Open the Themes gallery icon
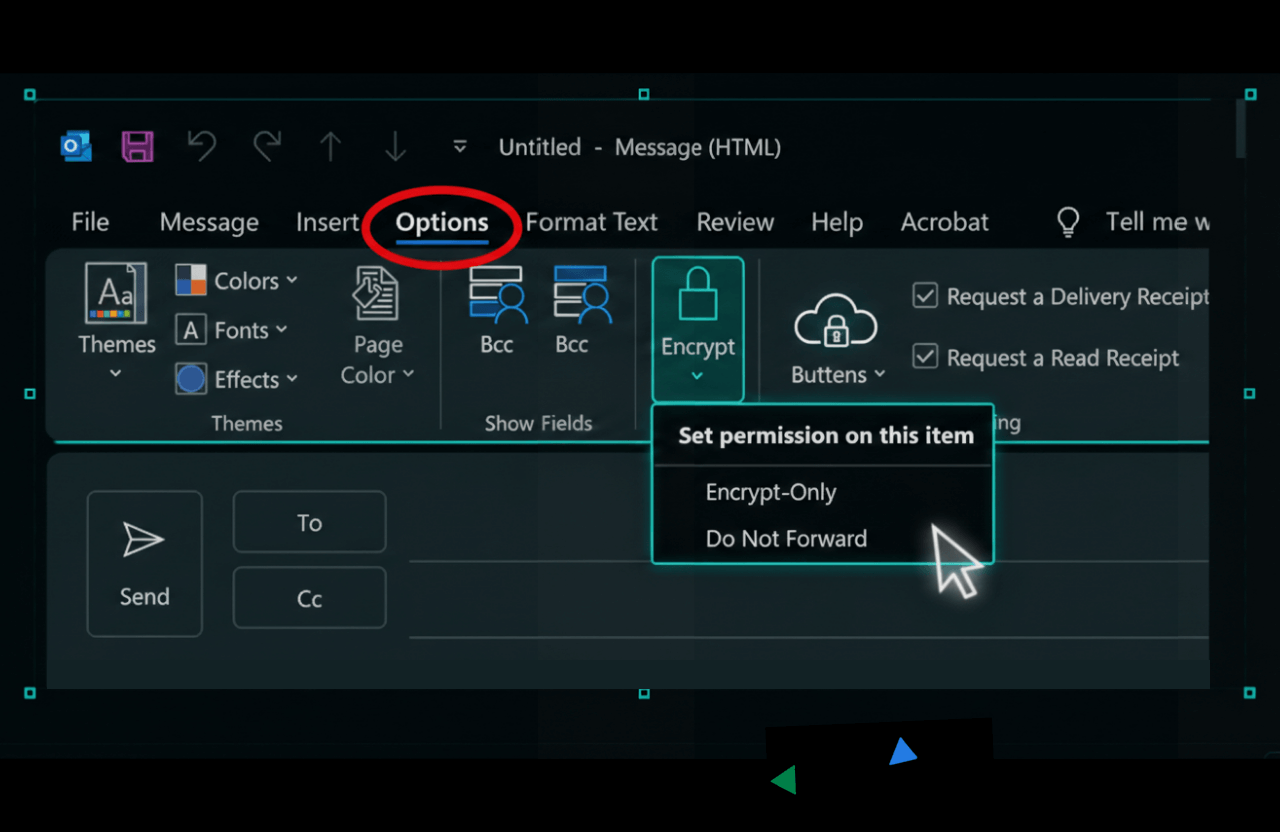This screenshot has width=1280, height=832. [115, 293]
